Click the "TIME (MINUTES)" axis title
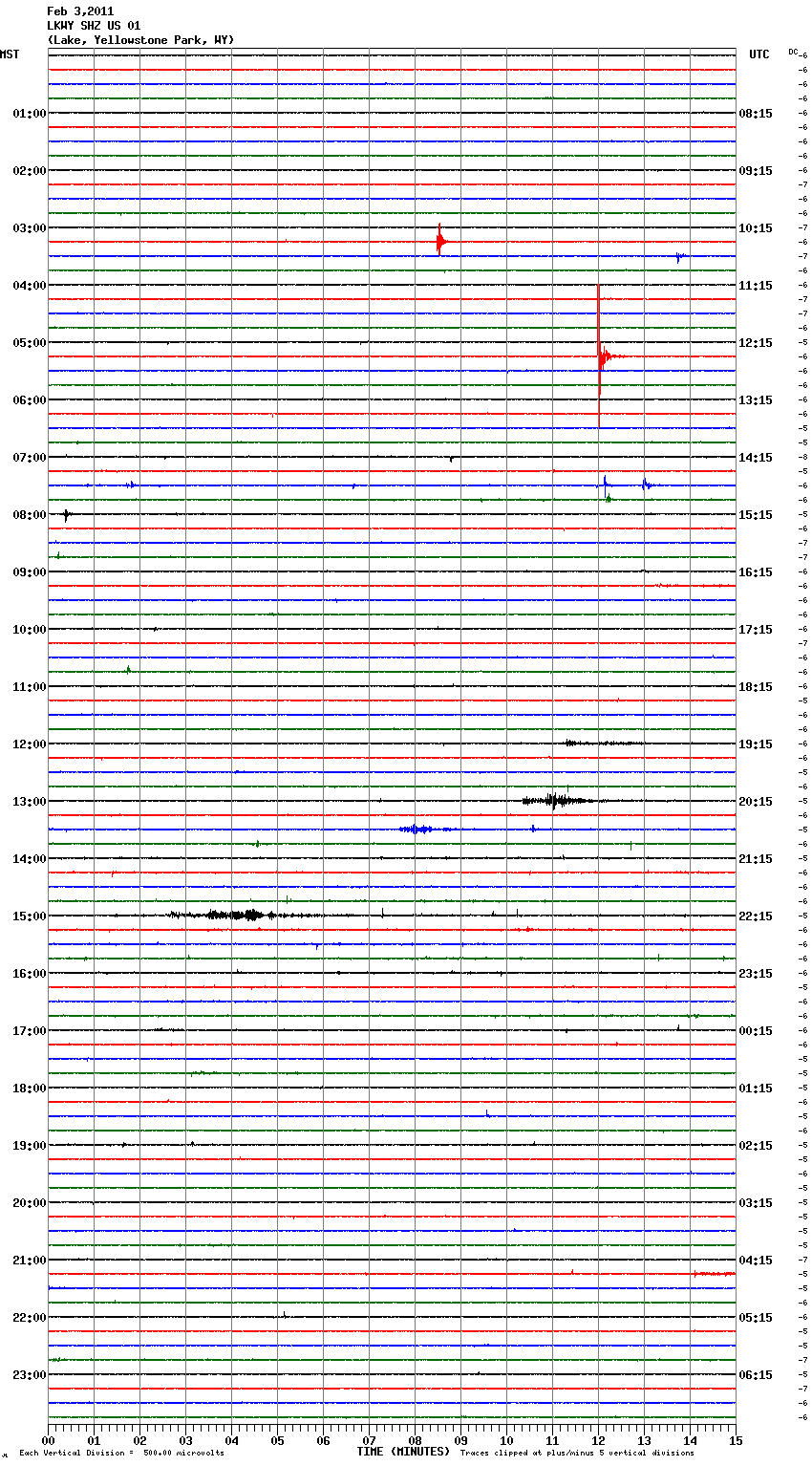Screen dimensions: 812x1466 pos(403,1452)
